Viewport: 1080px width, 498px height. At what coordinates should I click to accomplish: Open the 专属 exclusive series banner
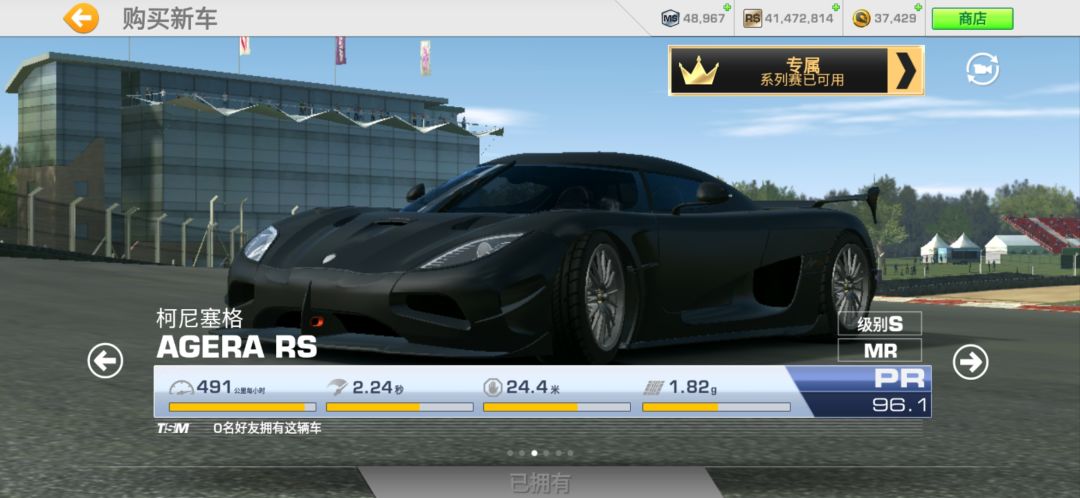click(x=796, y=70)
